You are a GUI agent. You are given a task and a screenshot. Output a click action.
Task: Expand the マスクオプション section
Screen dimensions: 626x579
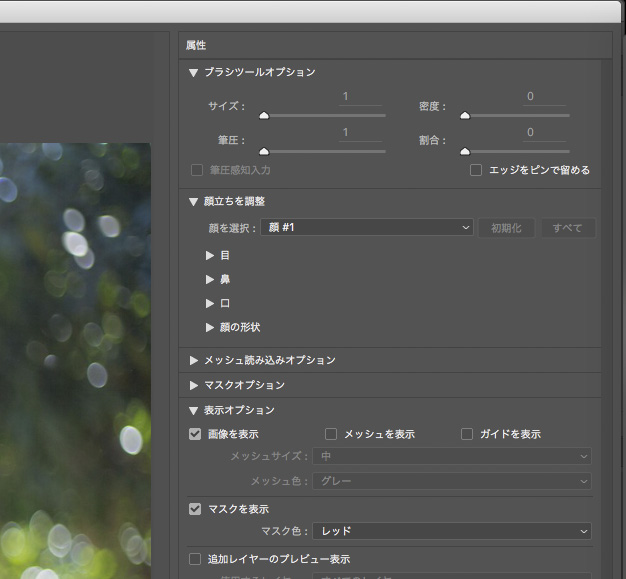(x=194, y=385)
